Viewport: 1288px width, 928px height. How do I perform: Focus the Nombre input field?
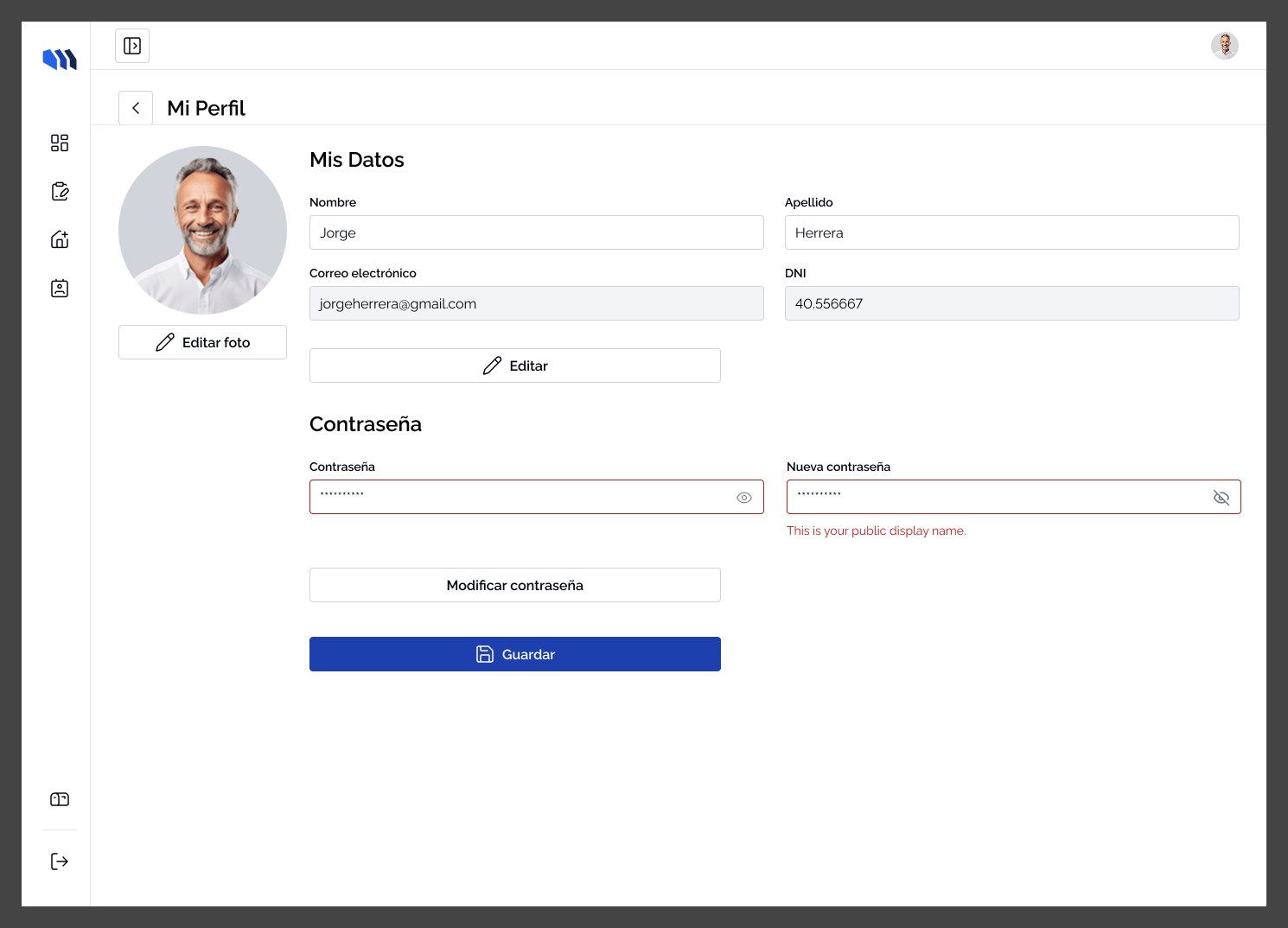(537, 232)
